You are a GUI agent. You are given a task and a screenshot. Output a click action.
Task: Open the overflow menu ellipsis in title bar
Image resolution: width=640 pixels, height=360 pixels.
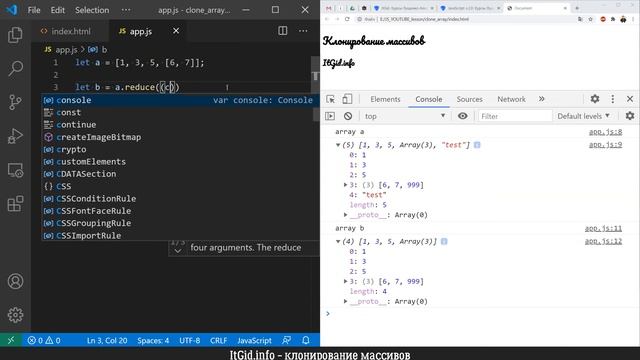(x=126, y=10)
